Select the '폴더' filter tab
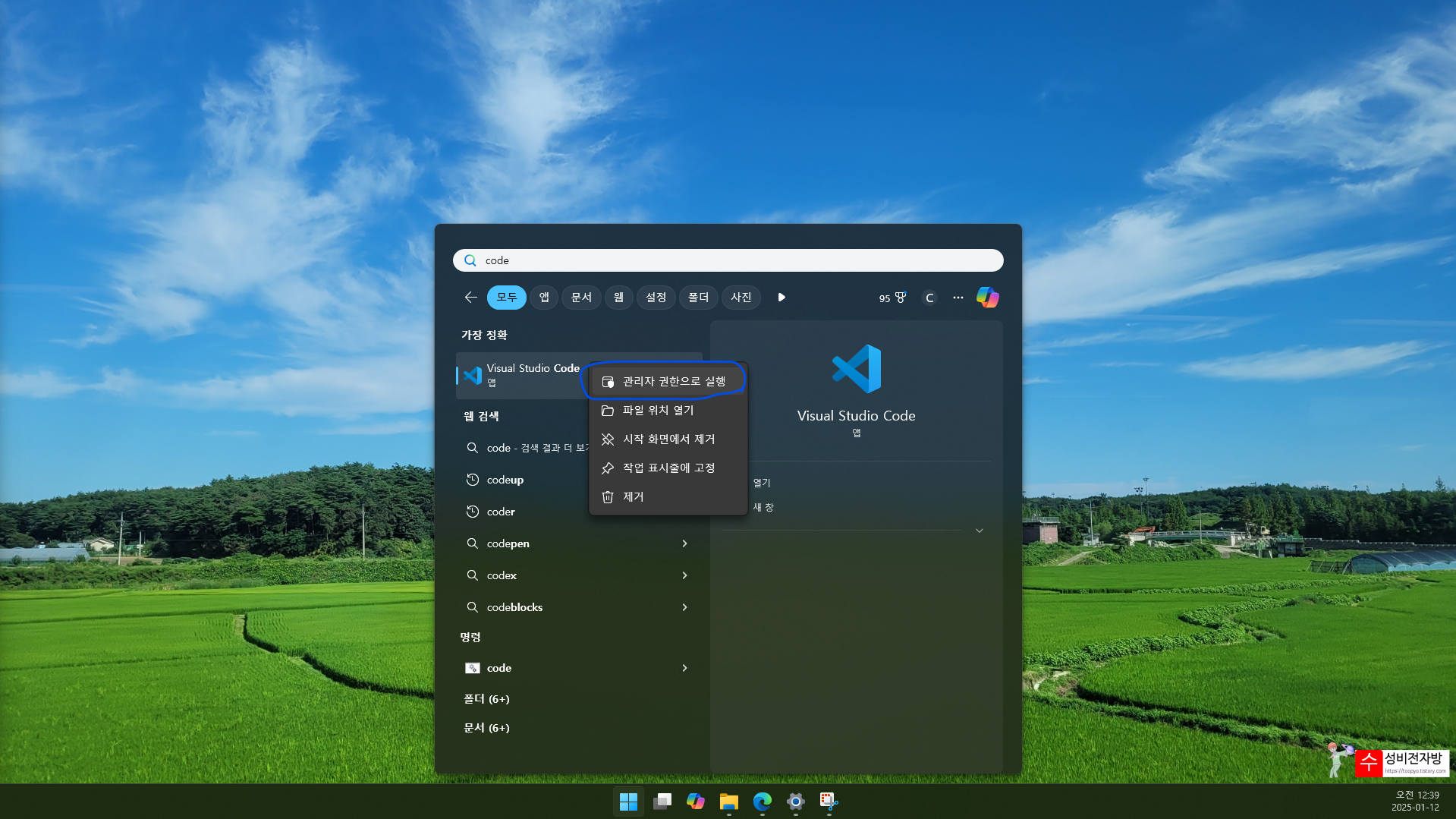This screenshot has width=1456, height=819. tap(698, 298)
